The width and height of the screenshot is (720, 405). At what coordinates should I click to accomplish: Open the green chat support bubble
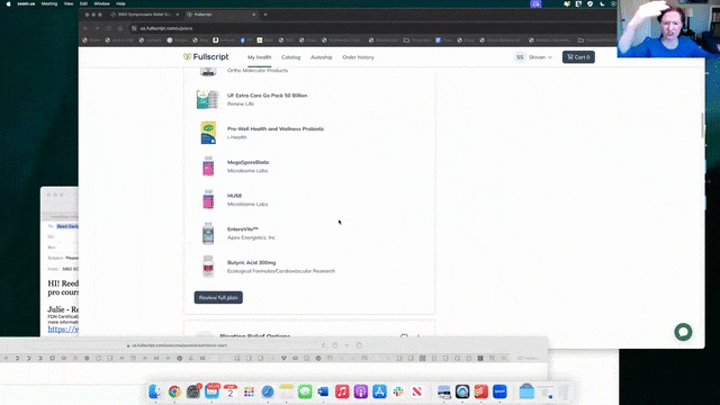click(683, 332)
